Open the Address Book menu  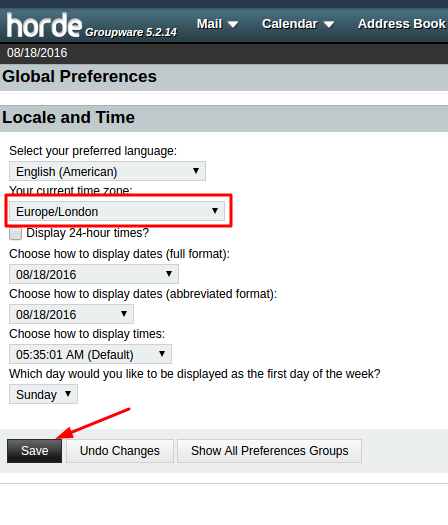click(402, 24)
